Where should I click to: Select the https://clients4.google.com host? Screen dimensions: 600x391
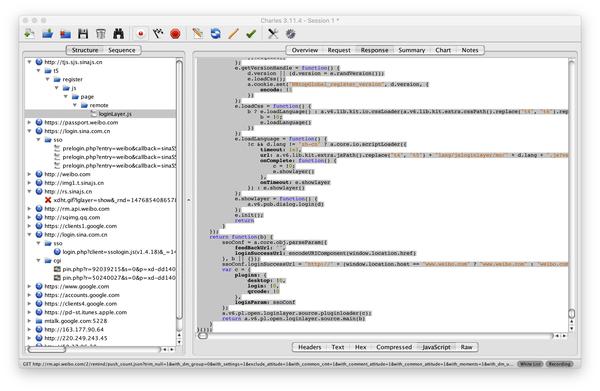80,303
